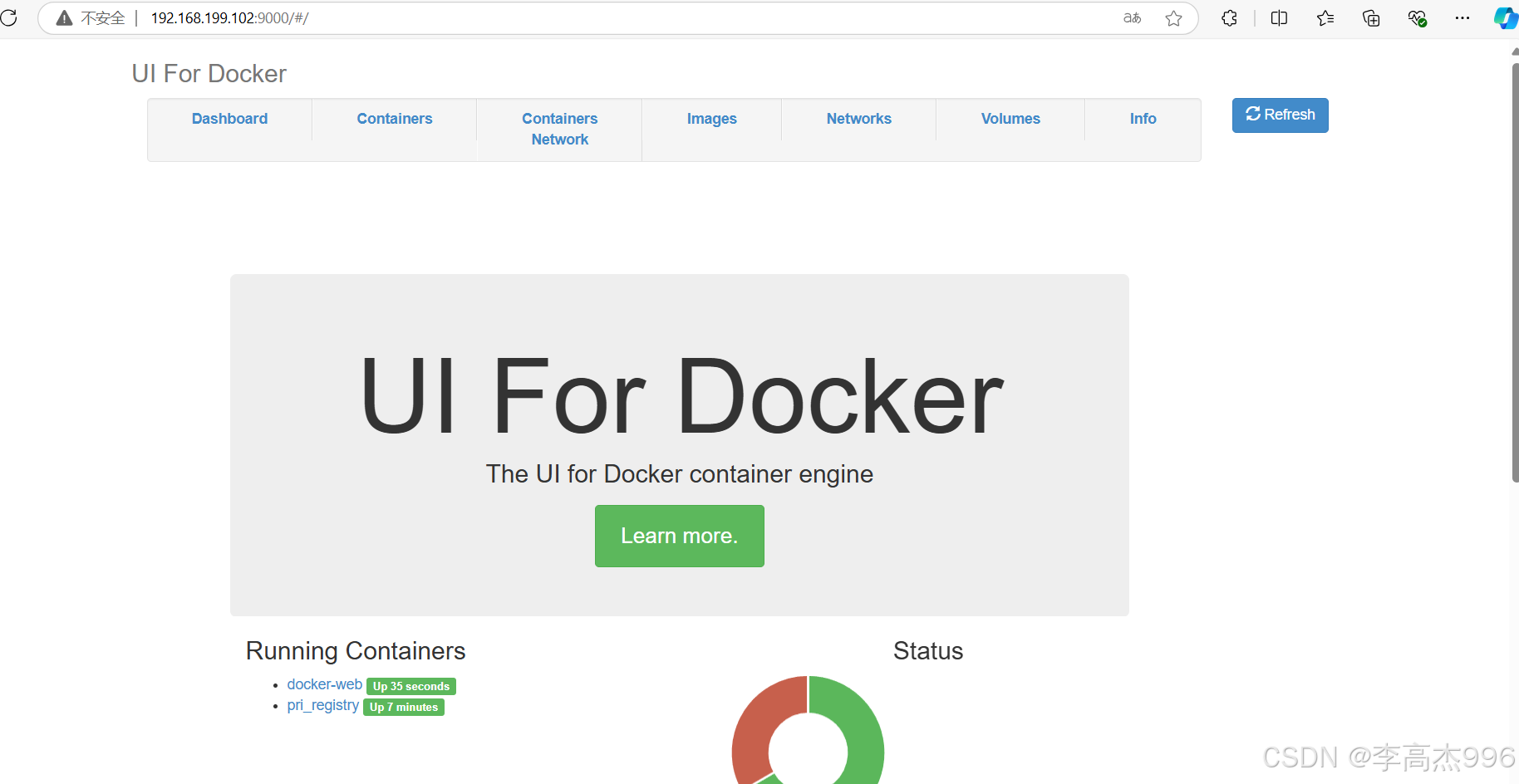Click the 'Up 35 seconds' status badge
1519x784 pixels.
point(411,686)
